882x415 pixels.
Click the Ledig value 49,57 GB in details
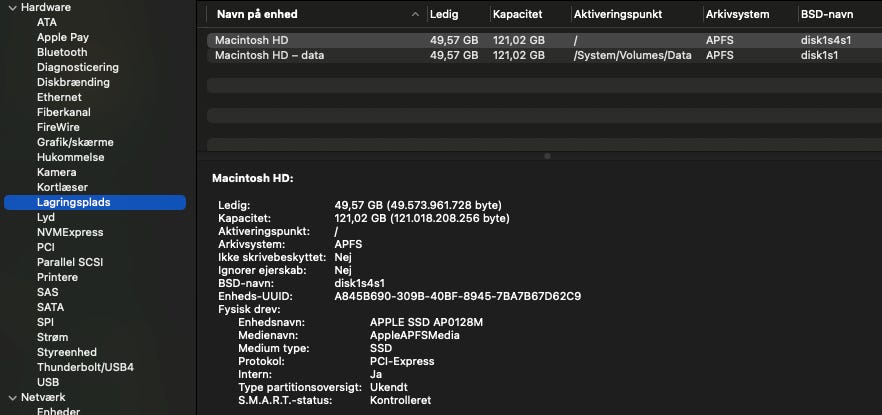418,205
